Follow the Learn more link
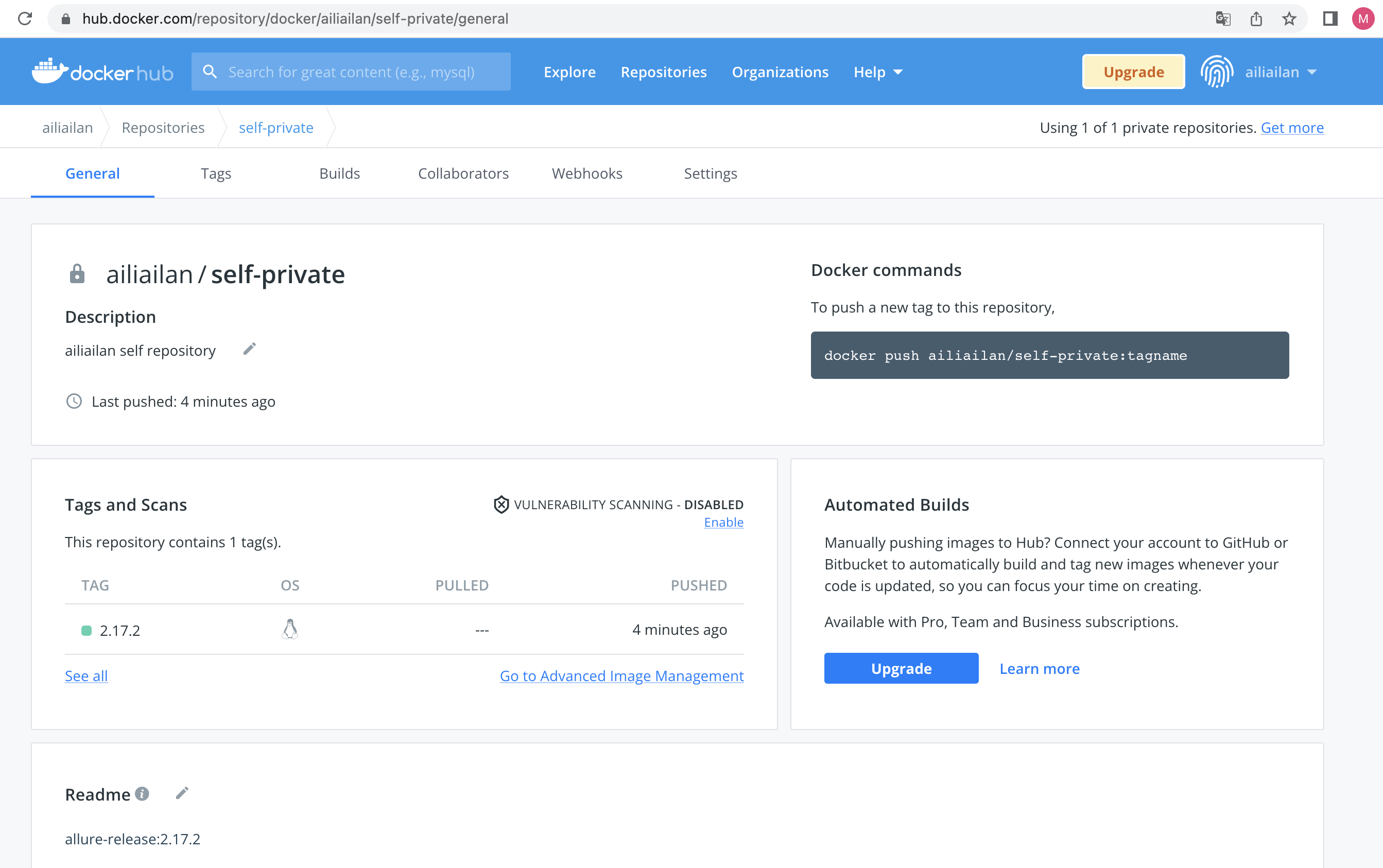This screenshot has height=868, width=1383. click(x=1040, y=668)
